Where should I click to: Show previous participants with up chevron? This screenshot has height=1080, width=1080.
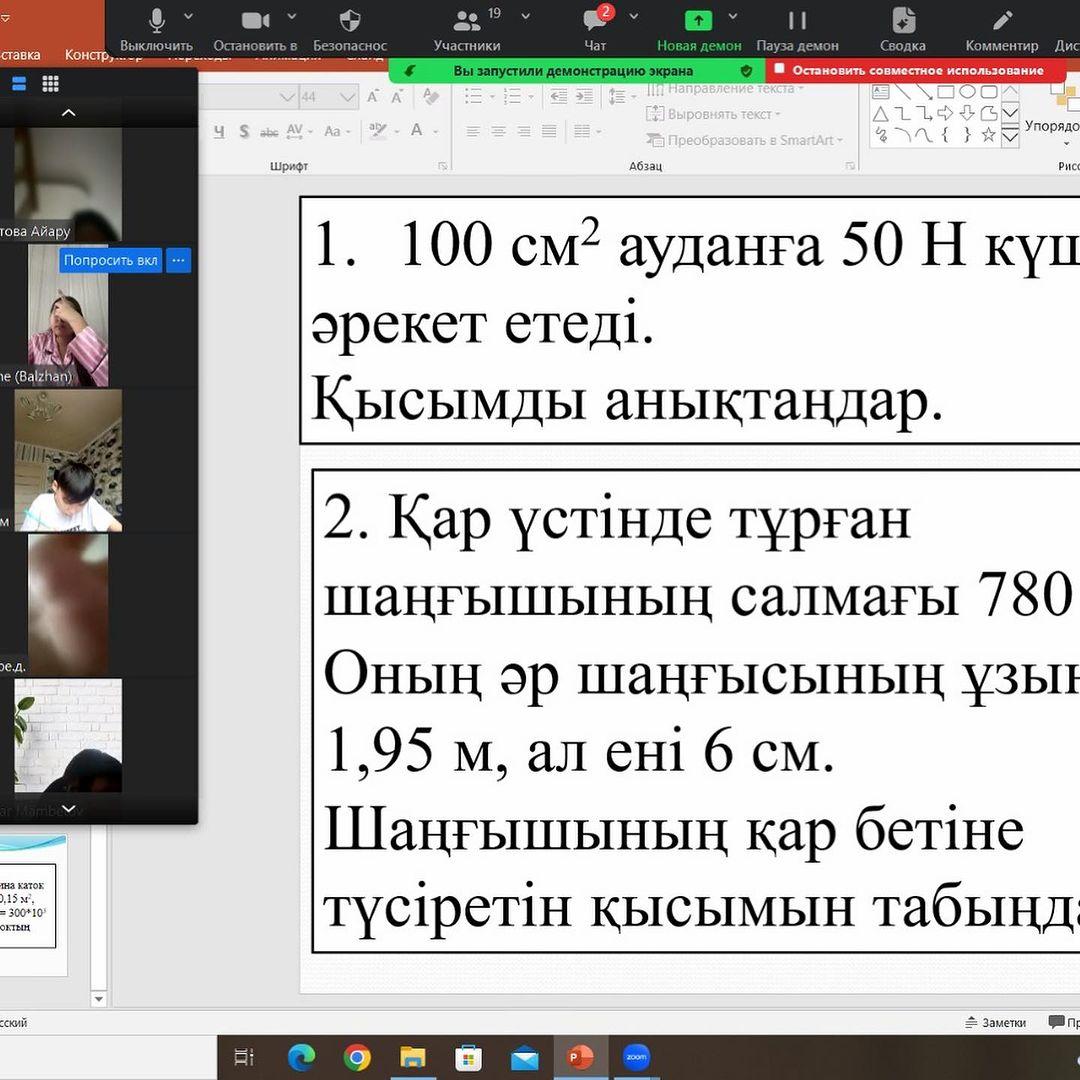point(69,112)
